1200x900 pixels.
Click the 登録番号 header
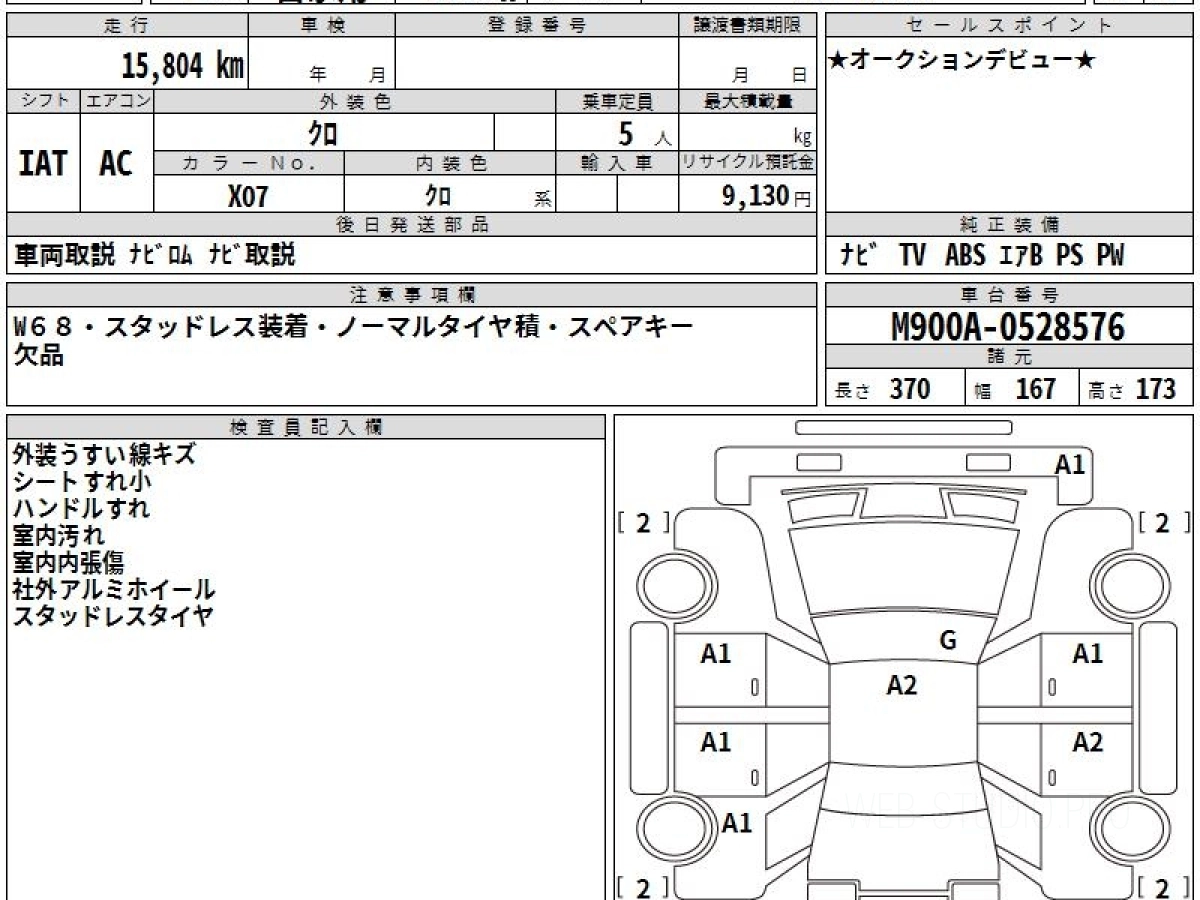tap(537, 26)
